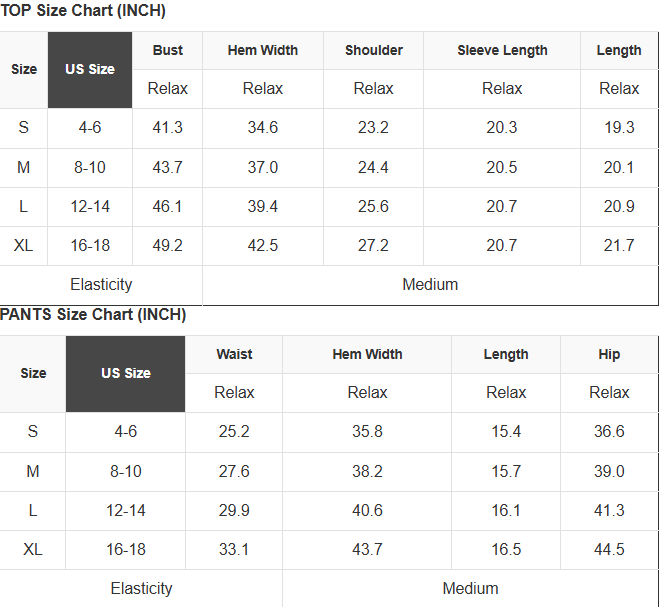Viewport: 659px width, 607px height.
Task: Select the TOP Size Chart (INCH) title
Action: 83,11
